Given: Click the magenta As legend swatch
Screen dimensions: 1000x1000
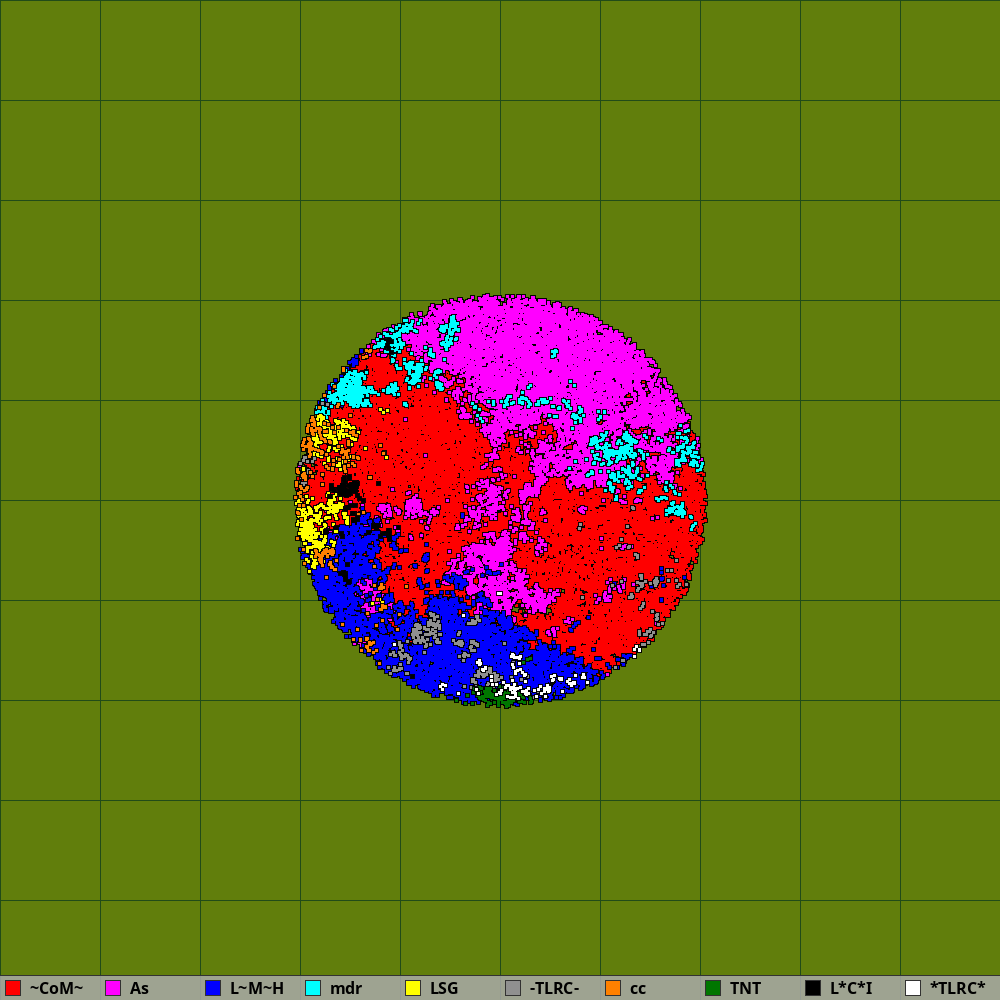Looking at the screenshot, I should 113,988.
